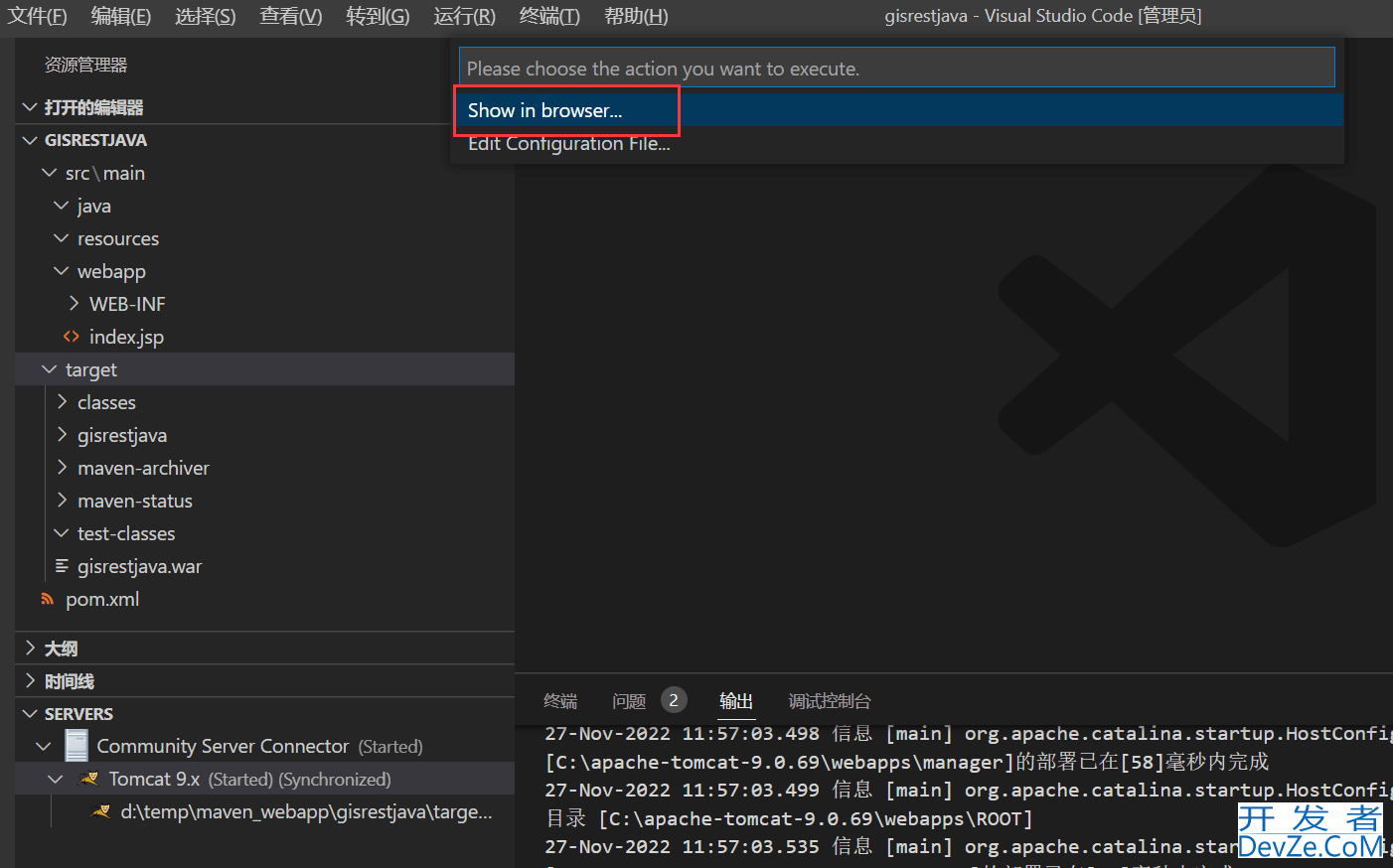Choose Show in browser... action
This screenshot has height=868, width=1393.
point(897,110)
